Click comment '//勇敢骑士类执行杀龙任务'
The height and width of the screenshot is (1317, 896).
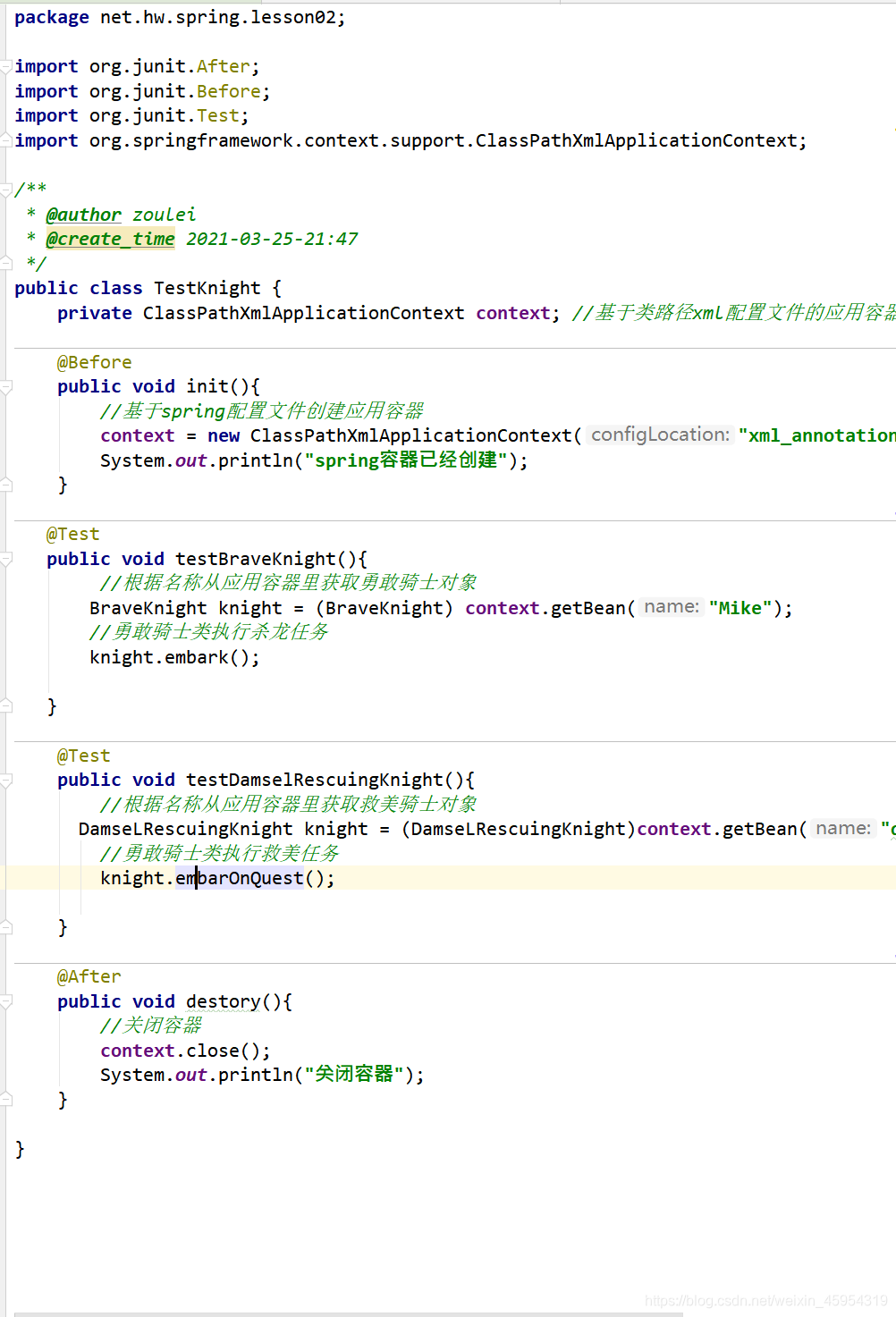[x=209, y=632]
